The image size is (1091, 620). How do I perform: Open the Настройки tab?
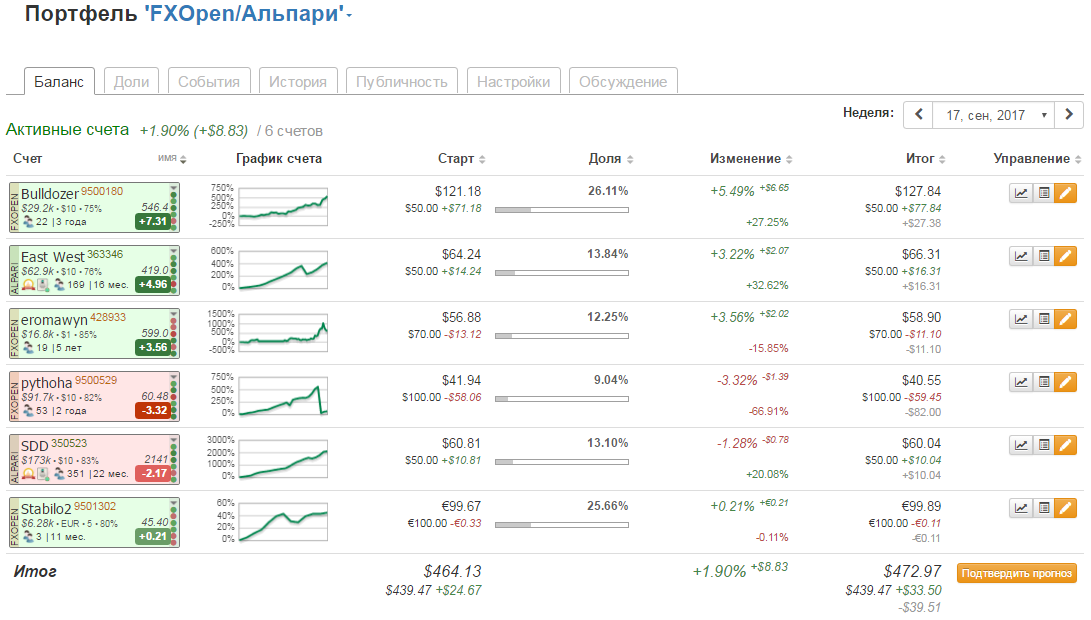pos(513,82)
